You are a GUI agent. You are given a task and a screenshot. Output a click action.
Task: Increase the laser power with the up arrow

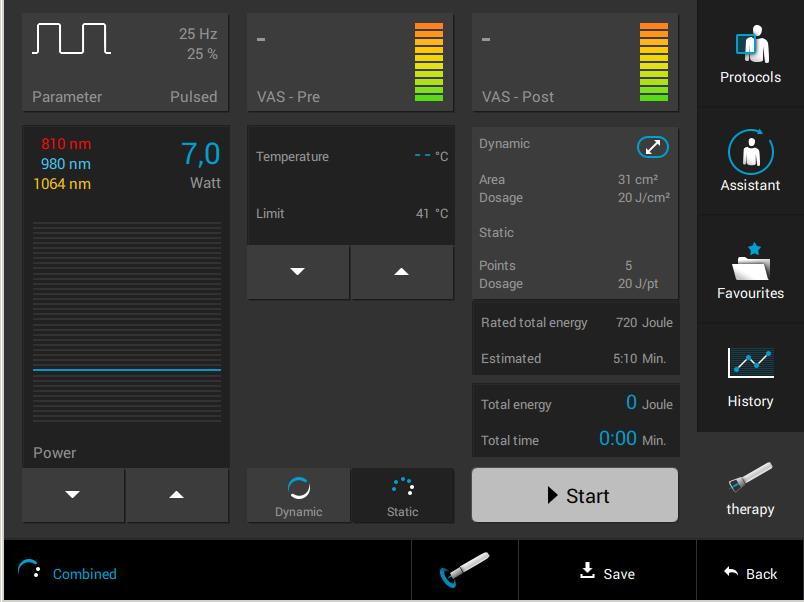point(177,493)
